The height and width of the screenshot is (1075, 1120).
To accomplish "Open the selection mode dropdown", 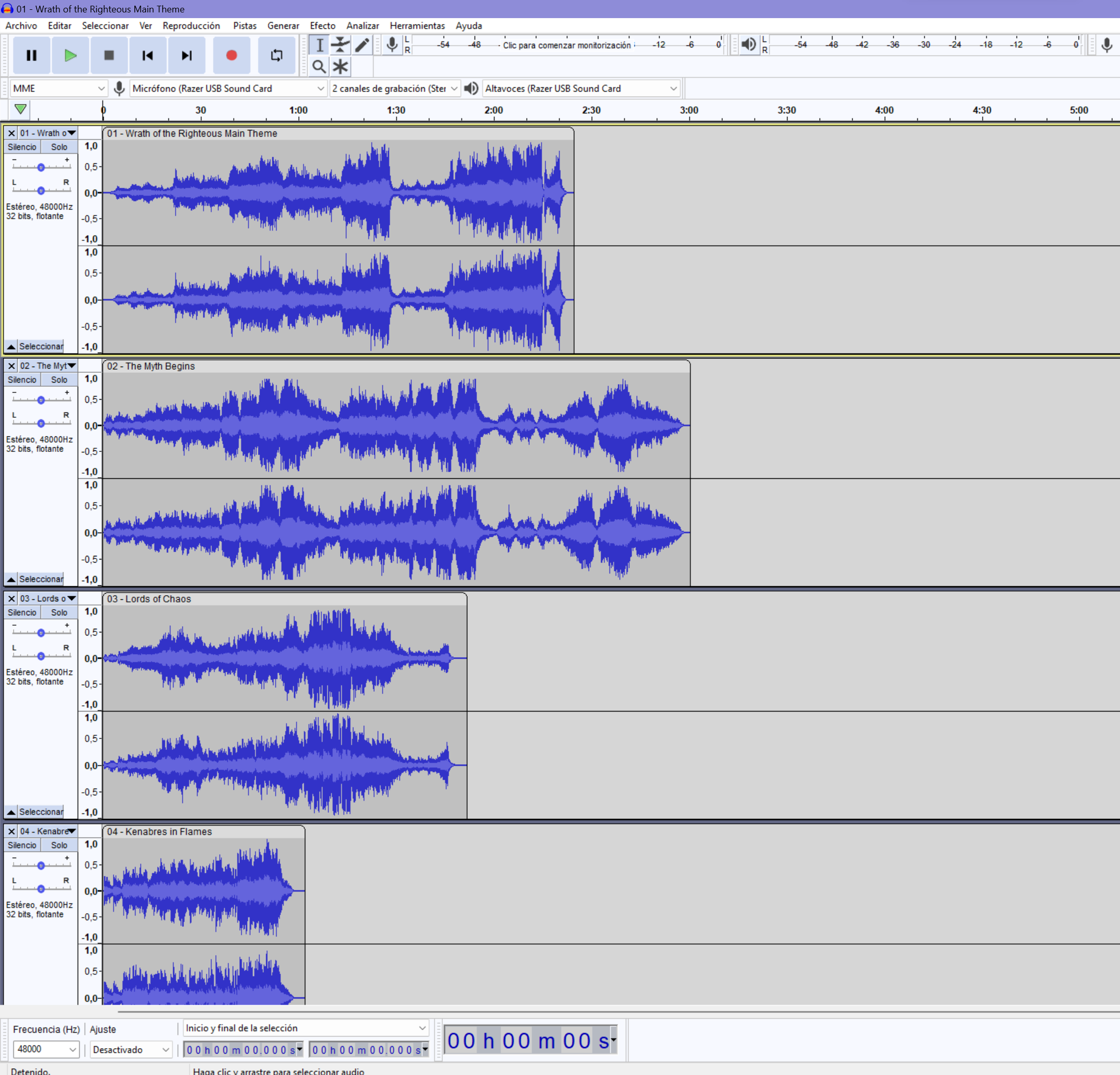I will [x=306, y=1027].
